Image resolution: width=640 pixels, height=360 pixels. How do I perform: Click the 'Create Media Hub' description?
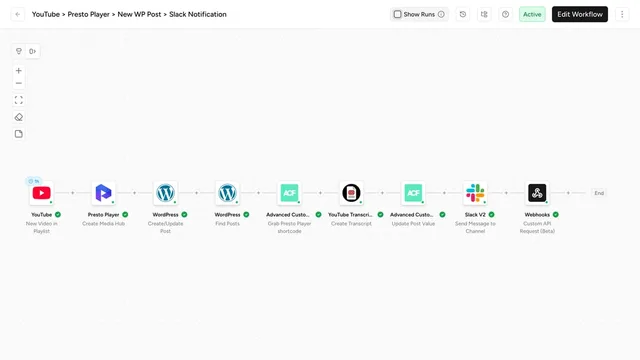pyautogui.click(x=103, y=224)
